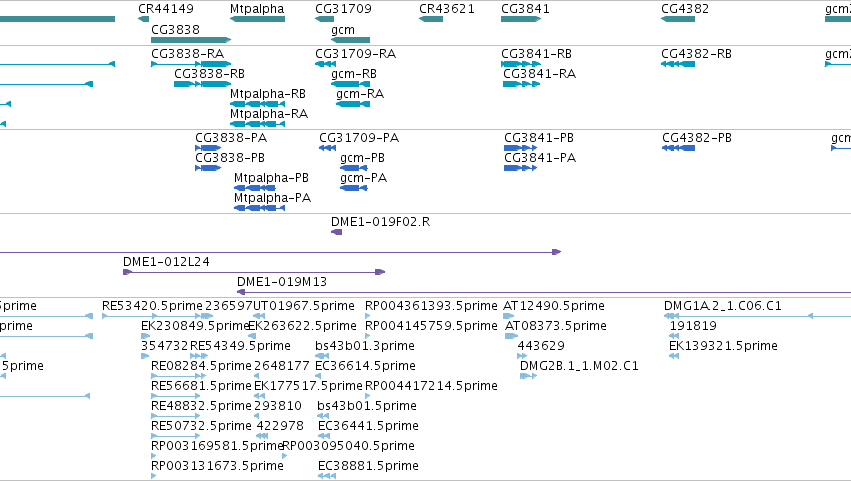Select protein CG3841-PB
851x481 pixels.
pyautogui.click(x=539, y=138)
